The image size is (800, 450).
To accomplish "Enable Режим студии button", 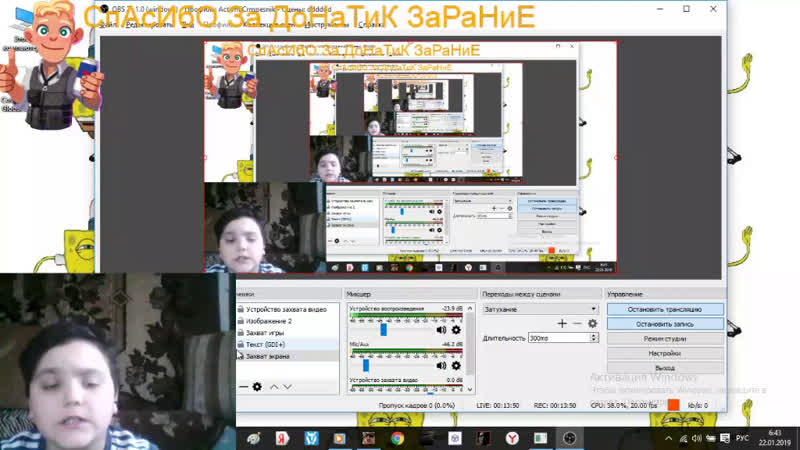I will tap(665, 339).
